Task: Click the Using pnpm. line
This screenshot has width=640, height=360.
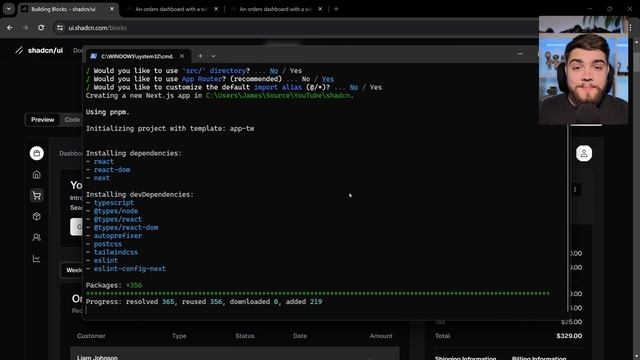Action: (x=108, y=112)
